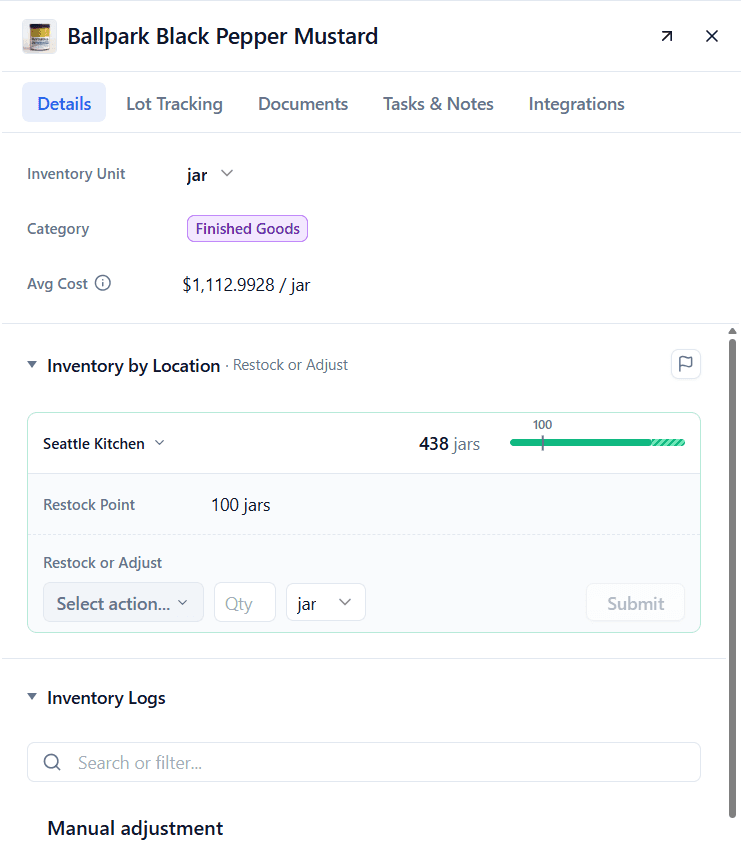Open the Documents tab
This screenshot has width=741, height=847.
tap(303, 103)
